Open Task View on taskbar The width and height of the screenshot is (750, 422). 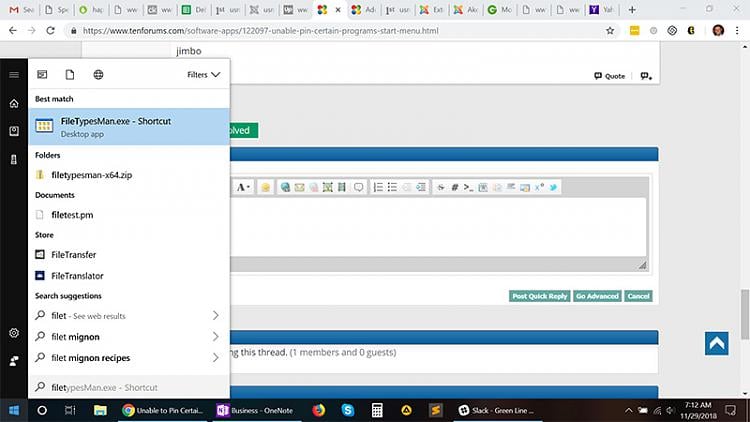click(70, 410)
